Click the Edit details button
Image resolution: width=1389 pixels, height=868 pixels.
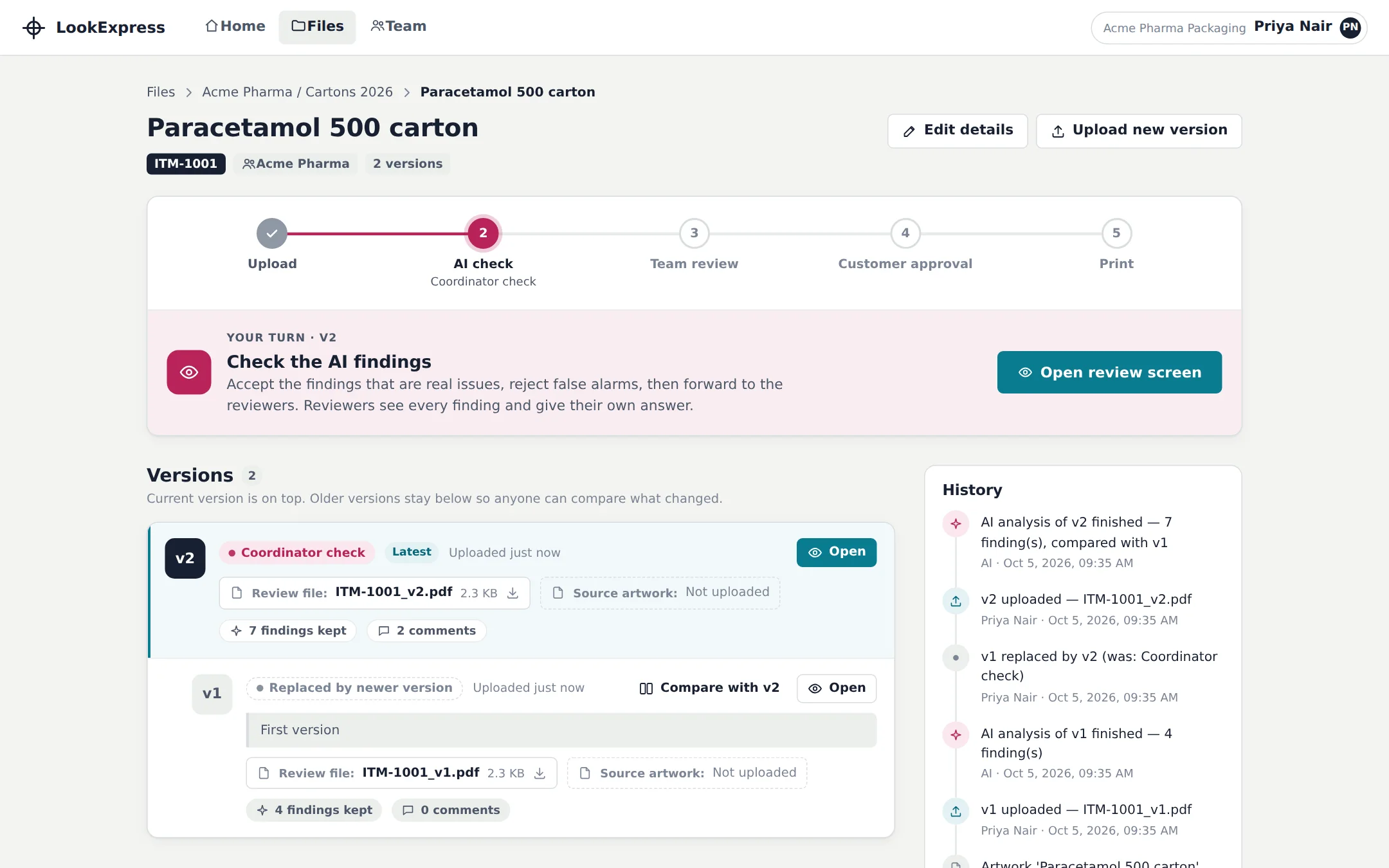[x=958, y=131]
